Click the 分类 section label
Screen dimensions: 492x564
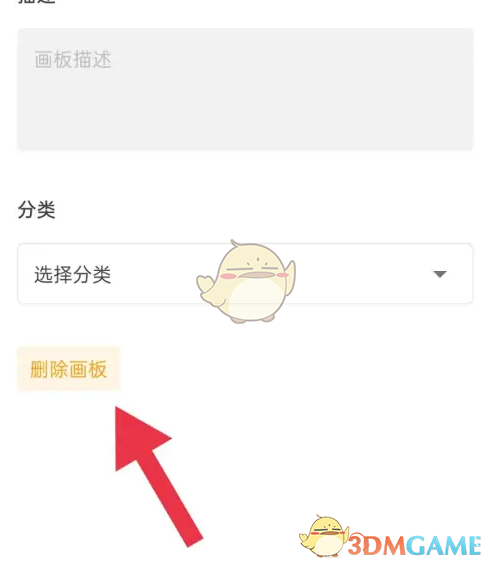(x=36, y=209)
